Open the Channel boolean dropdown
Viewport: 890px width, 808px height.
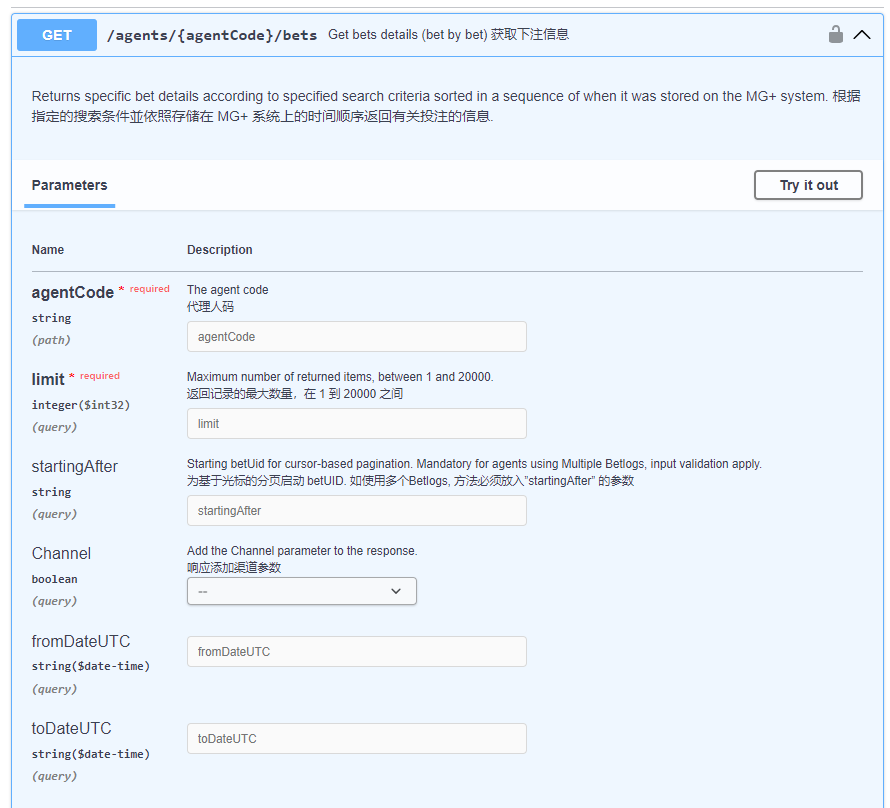[x=301, y=591]
